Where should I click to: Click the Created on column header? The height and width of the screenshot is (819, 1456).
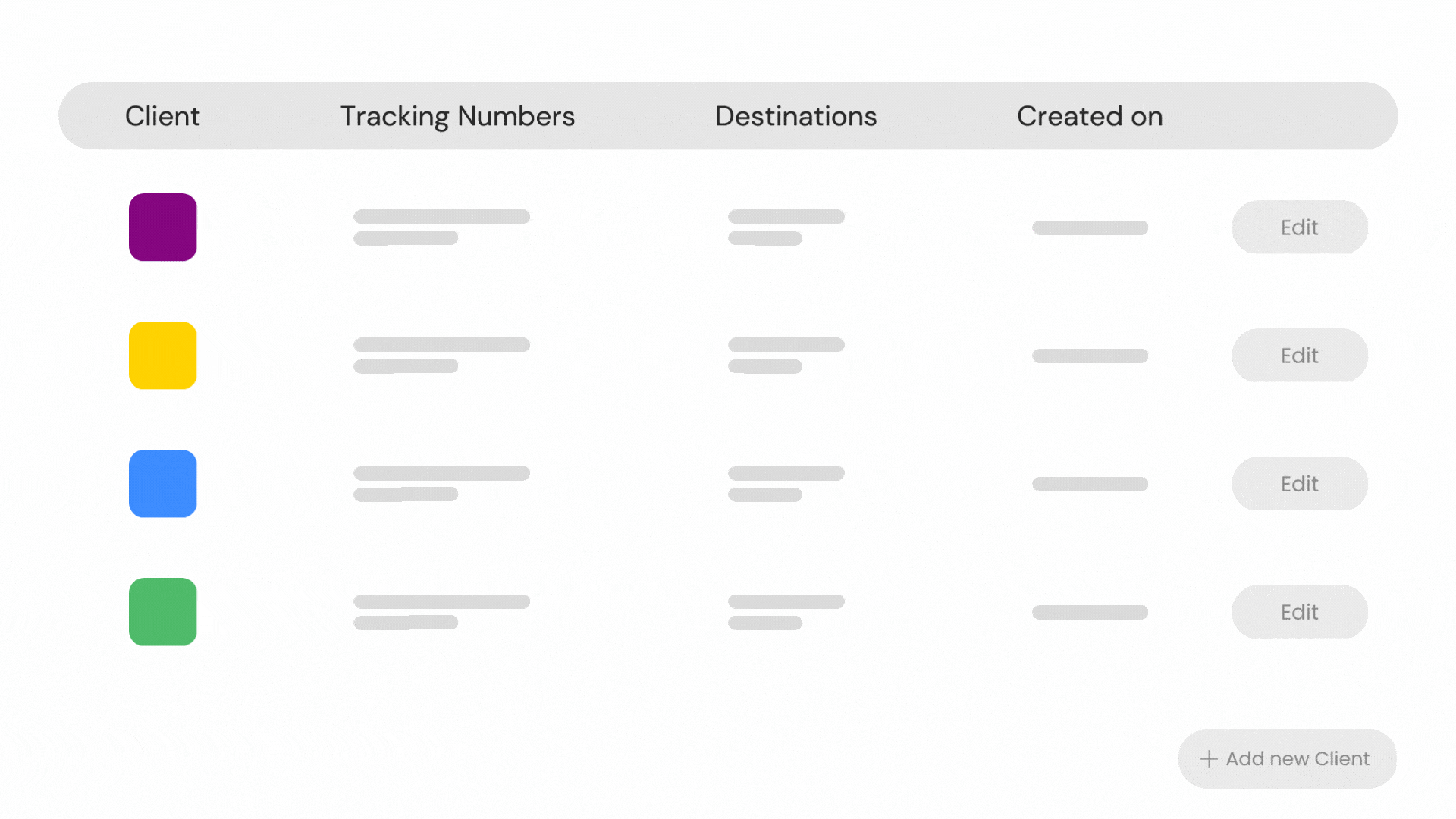1090,116
